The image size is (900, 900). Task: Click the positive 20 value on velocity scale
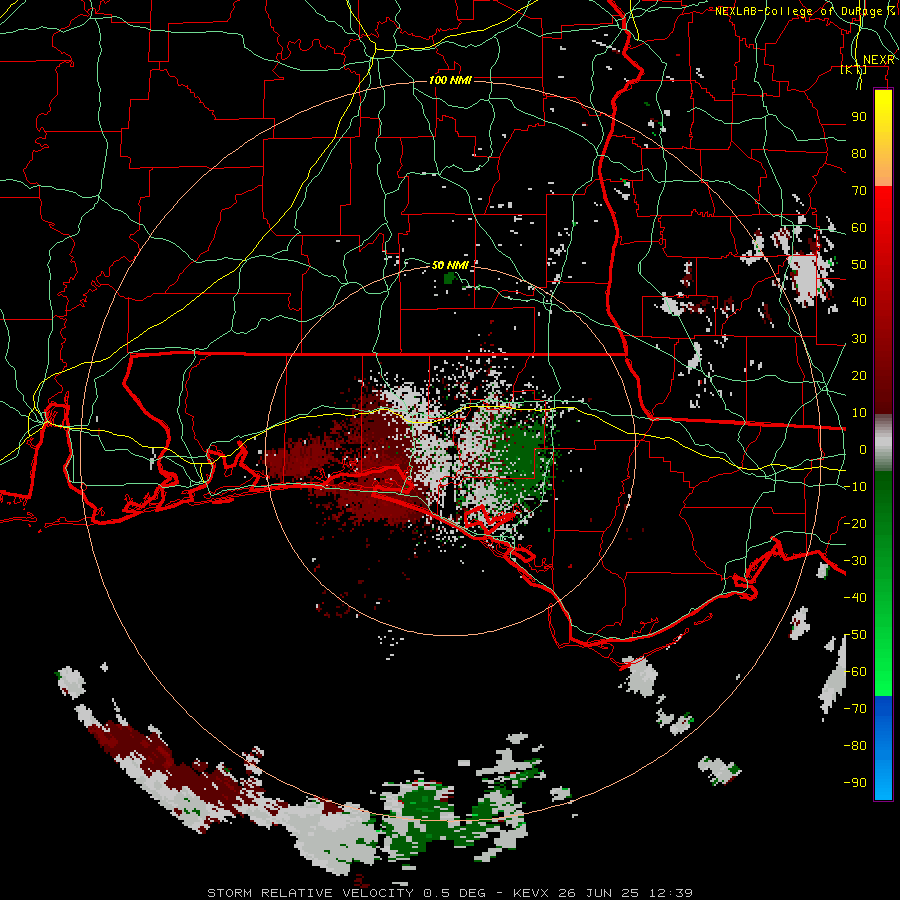859,375
